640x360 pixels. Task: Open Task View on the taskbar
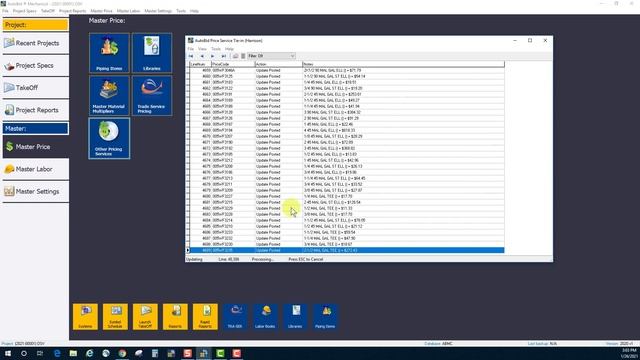(40, 353)
